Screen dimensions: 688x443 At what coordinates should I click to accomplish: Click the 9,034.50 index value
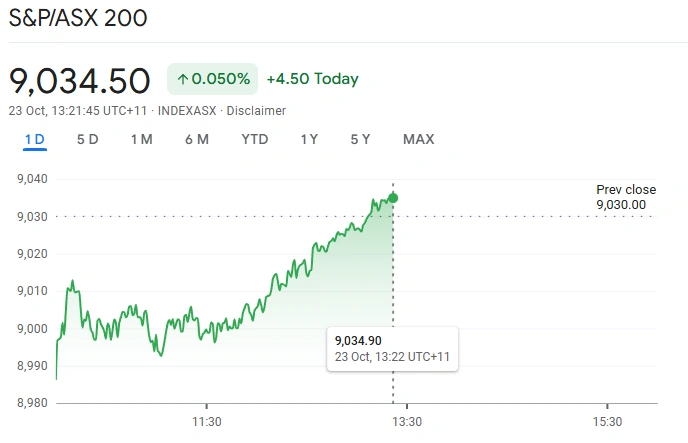point(80,80)
